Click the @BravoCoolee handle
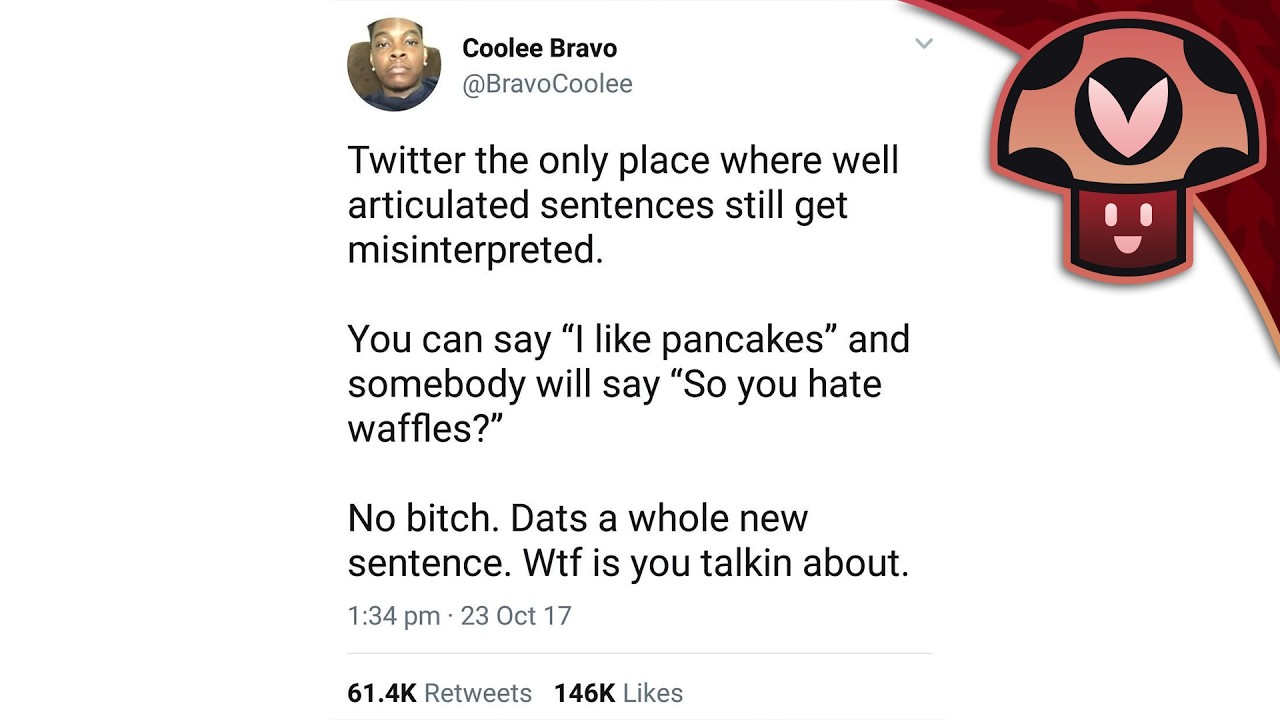 [x=547, y=84]
